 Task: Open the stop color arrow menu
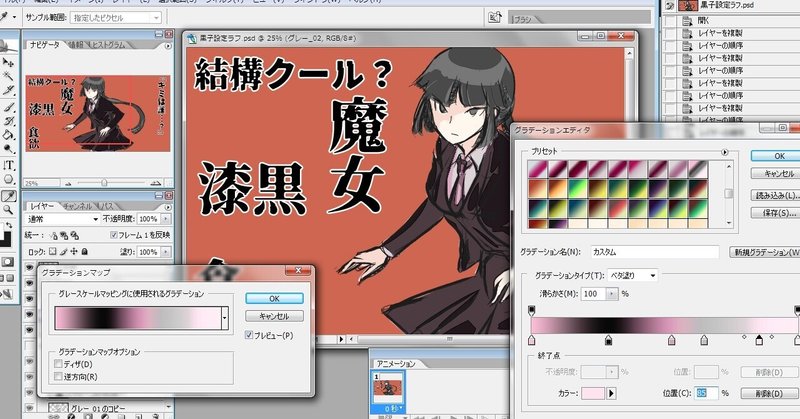point(611,393)
